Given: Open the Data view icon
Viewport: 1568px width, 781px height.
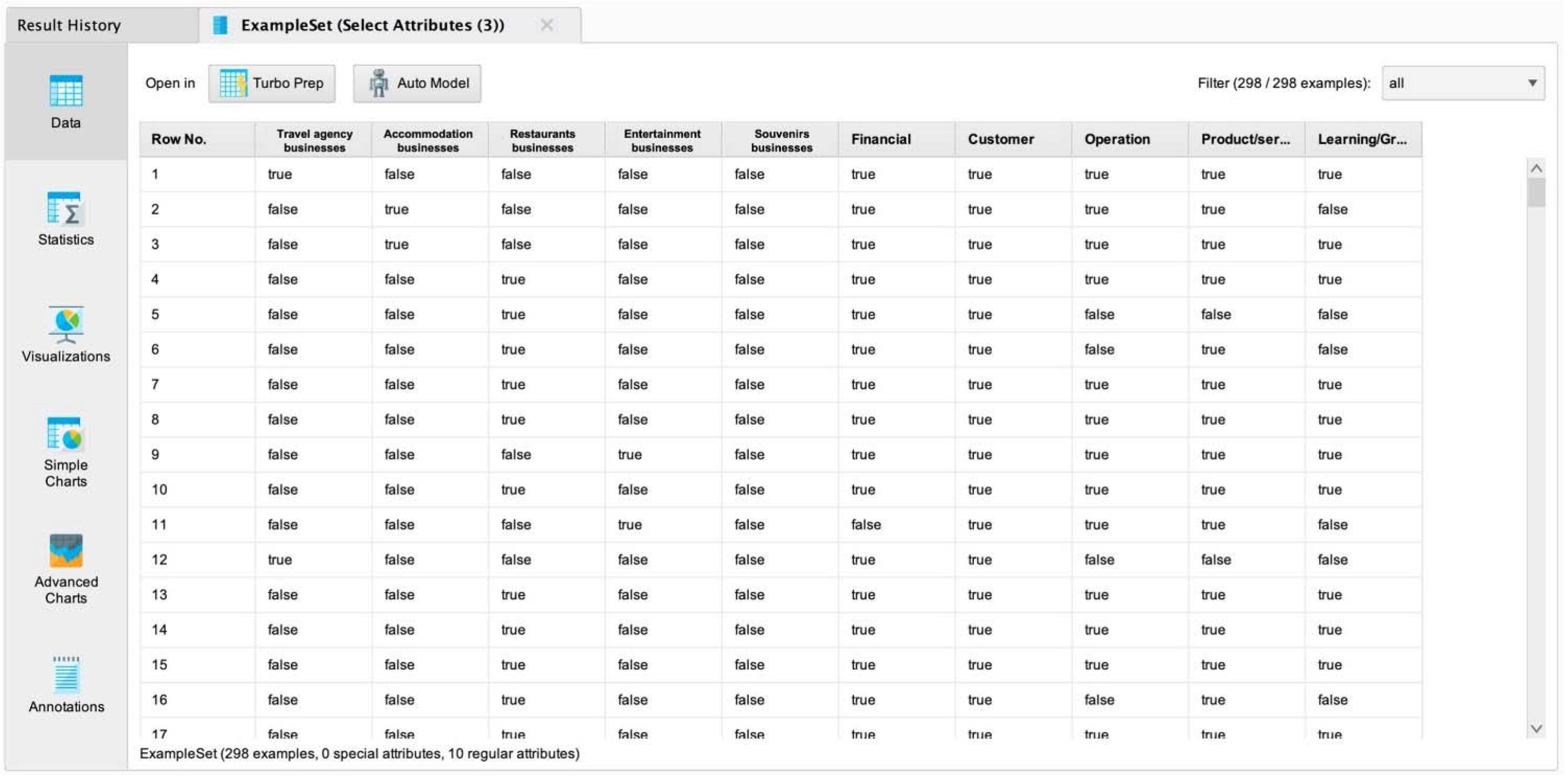Looking at the screenshot, I should [66, 92].
